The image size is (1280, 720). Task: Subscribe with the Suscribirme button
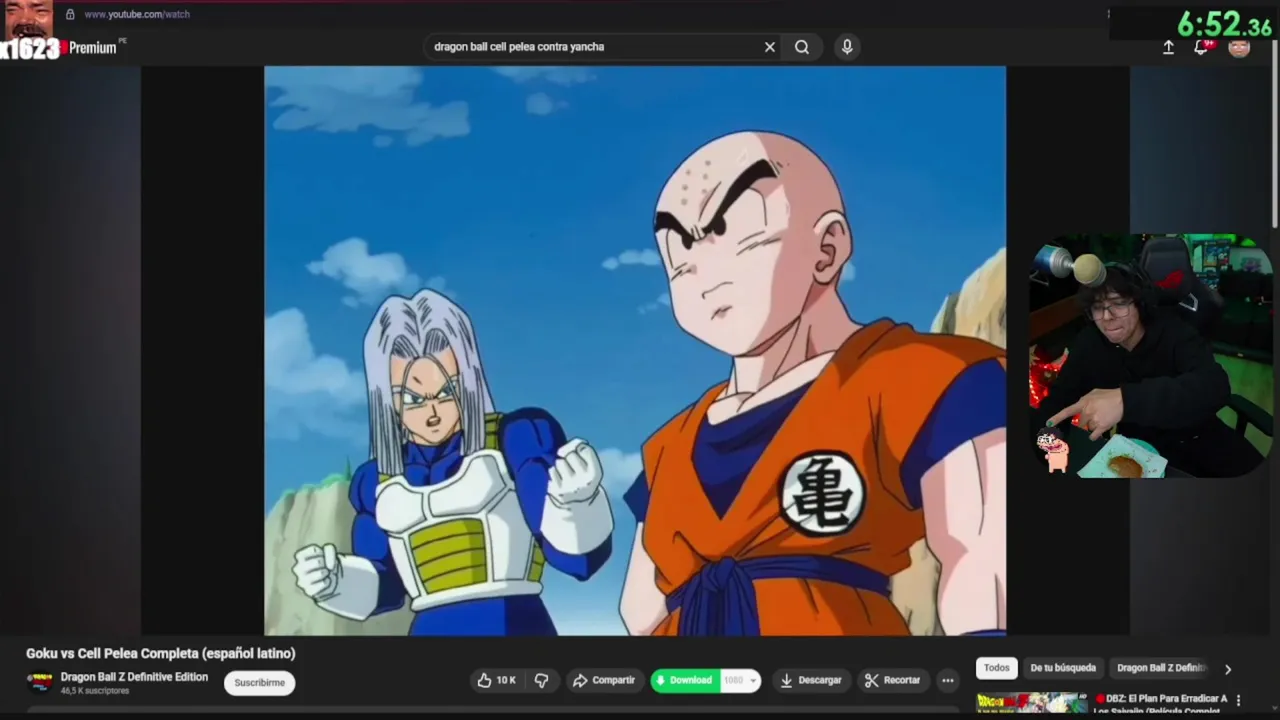pos(259,683)
